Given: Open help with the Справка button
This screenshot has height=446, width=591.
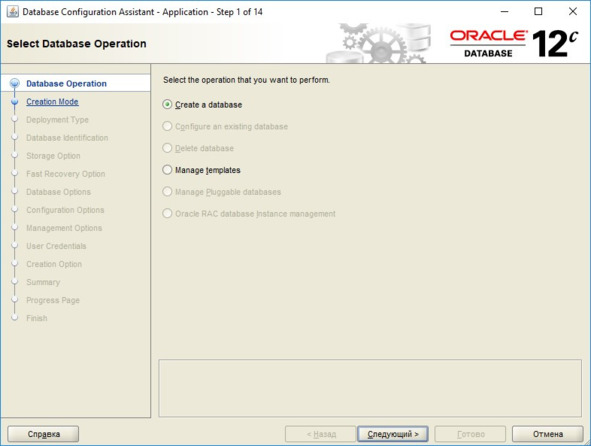Looking at the screenshot, I should click(x=43, y=434).
